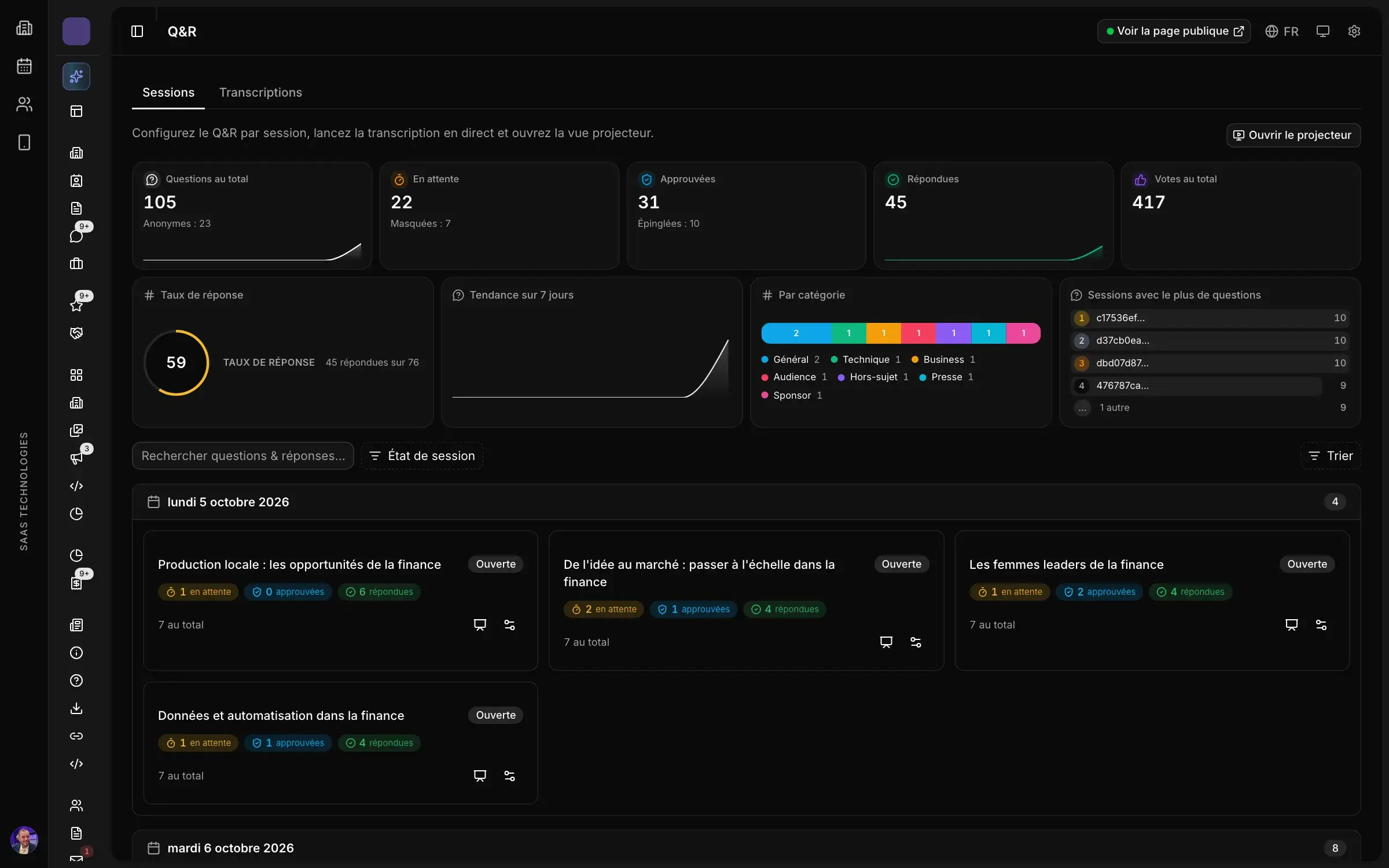The width and height of the screenshot is (1389, 868).
Task: Click 2 en attente chip on De l'idée au marché
Action: pyautogui.click(x=604, y=609)
